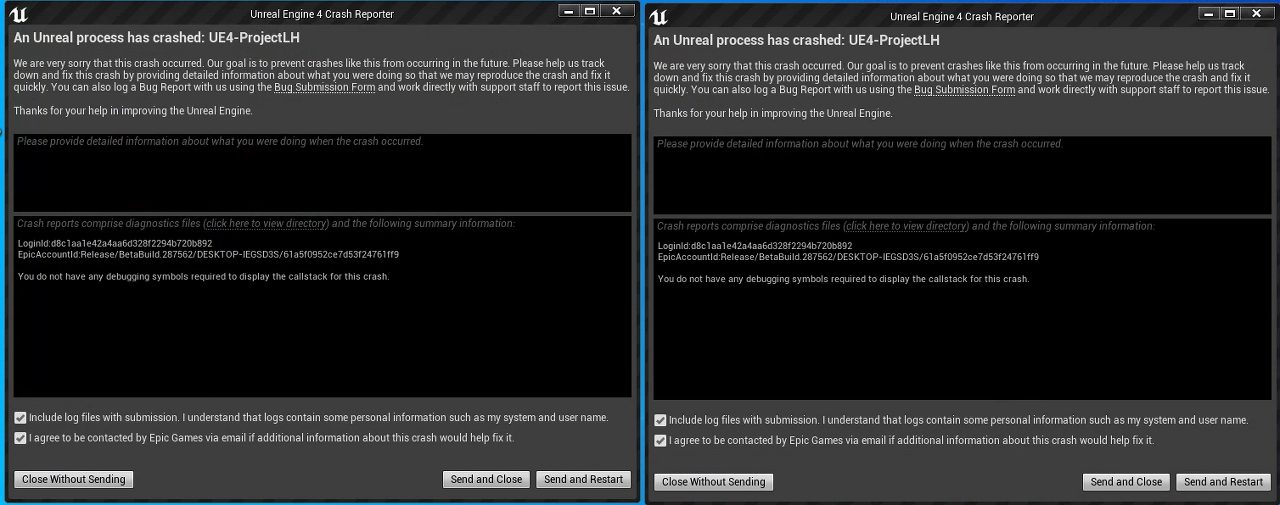The image size is (1280, 505).
Task: Open view directory link in right window
Action: [x=906, y=226]
